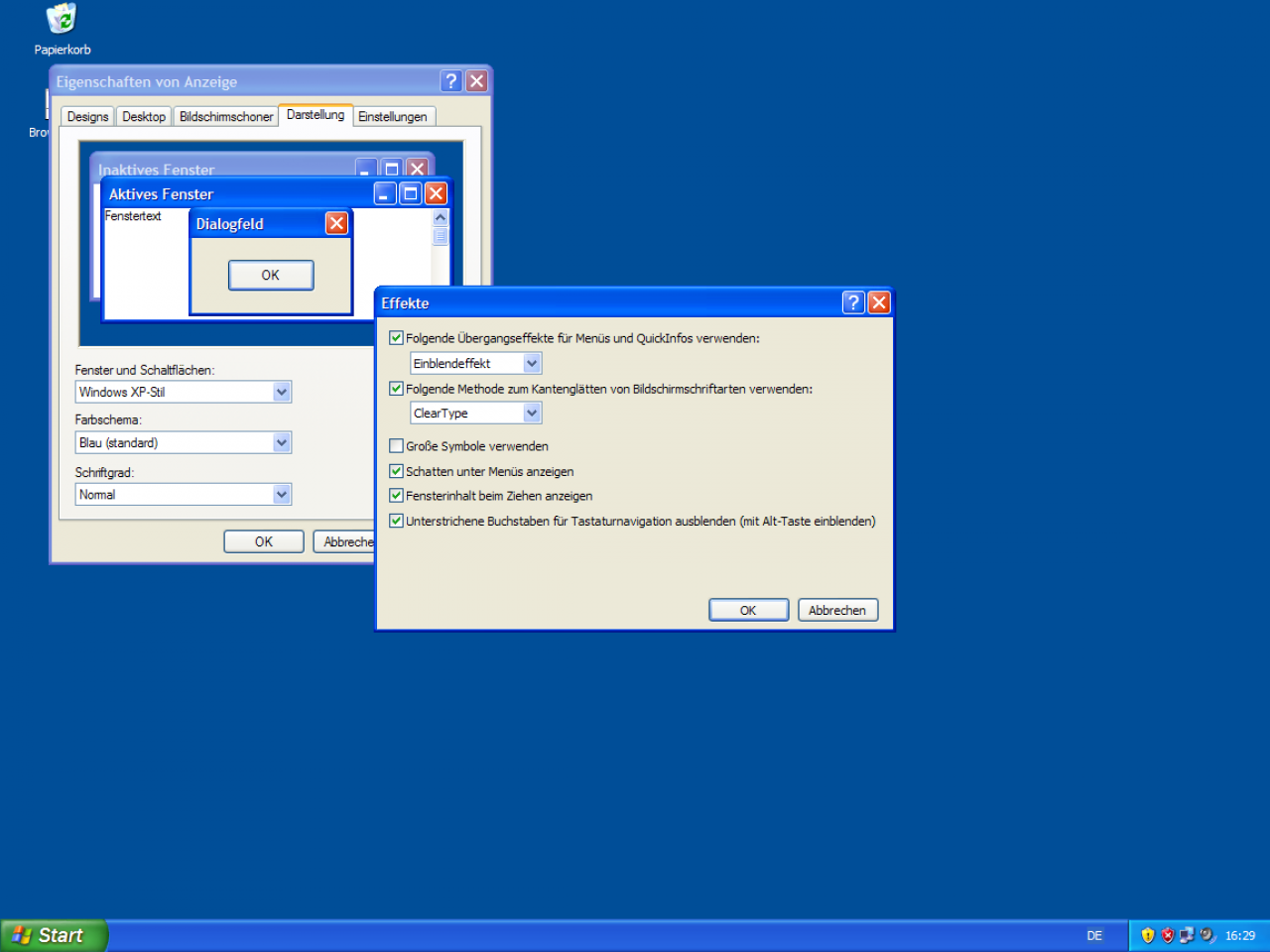Expand the Windows XP-Stil dropdown
Viewport: 1270px width, 952px height.
tap(282, 392)
